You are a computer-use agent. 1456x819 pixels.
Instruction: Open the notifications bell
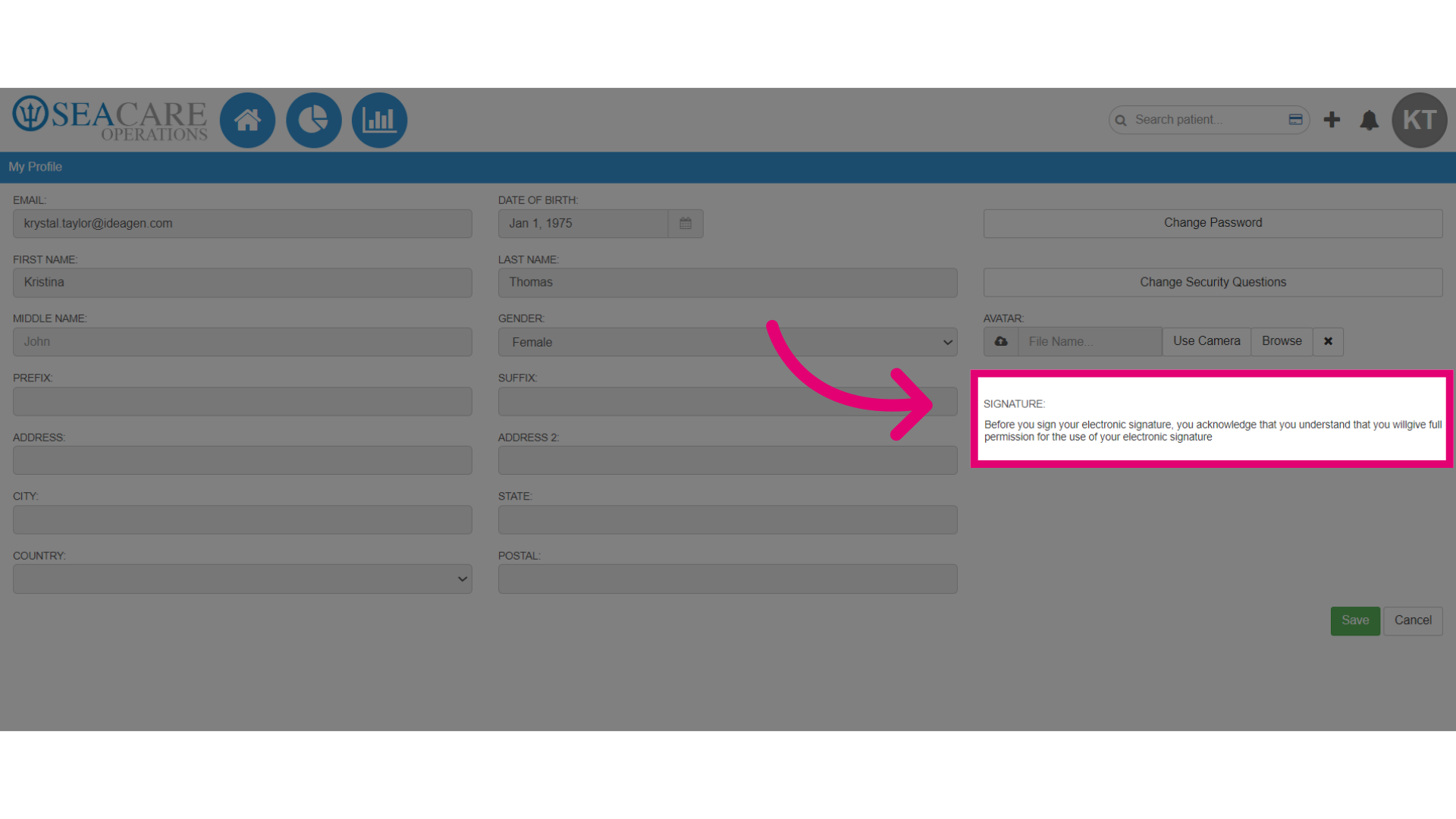point(1369,120)
